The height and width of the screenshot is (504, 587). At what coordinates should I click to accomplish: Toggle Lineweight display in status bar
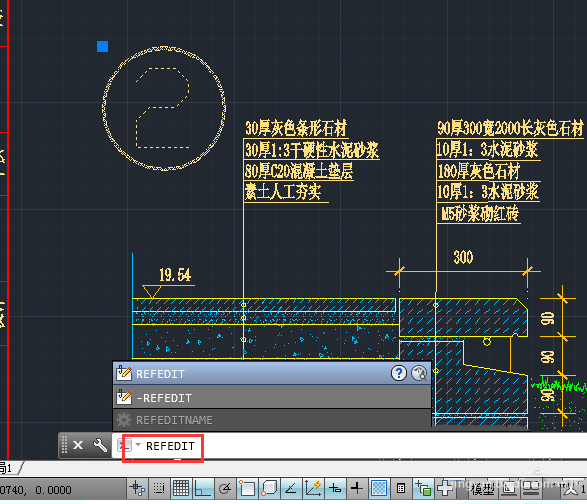click(357, 488)
